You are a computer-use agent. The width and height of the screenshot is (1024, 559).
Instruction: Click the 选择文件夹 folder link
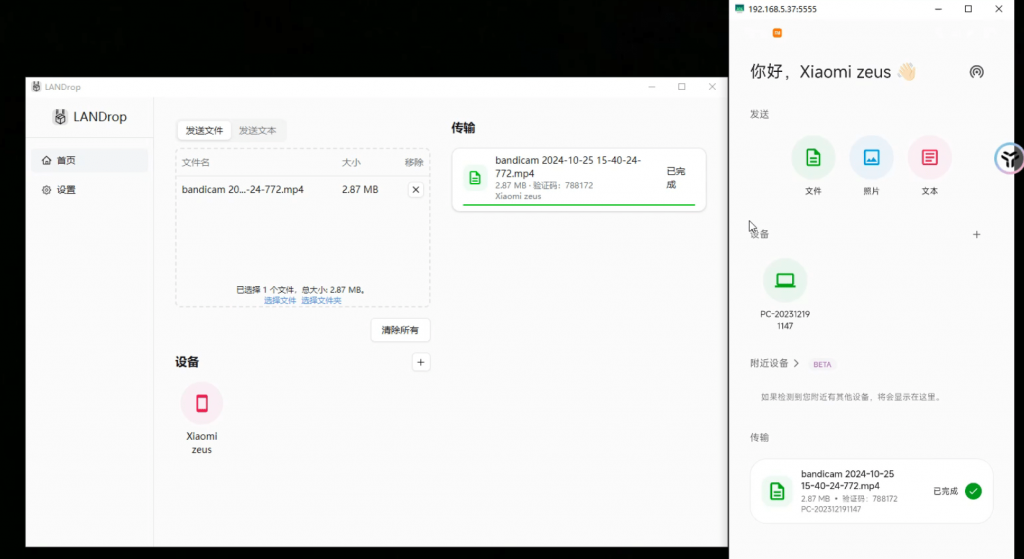[321, 300]
